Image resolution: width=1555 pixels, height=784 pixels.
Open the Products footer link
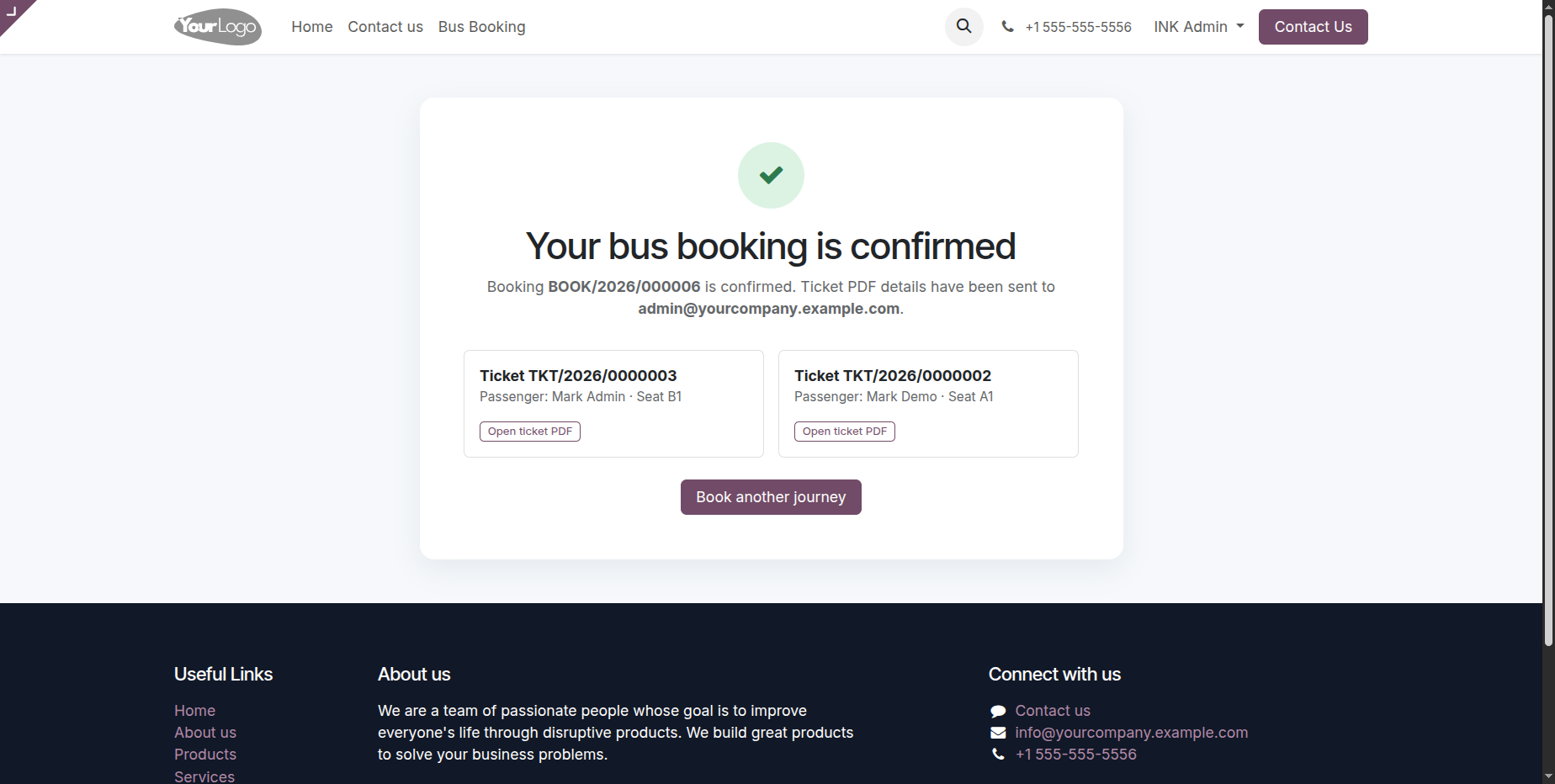coord(205,755)
